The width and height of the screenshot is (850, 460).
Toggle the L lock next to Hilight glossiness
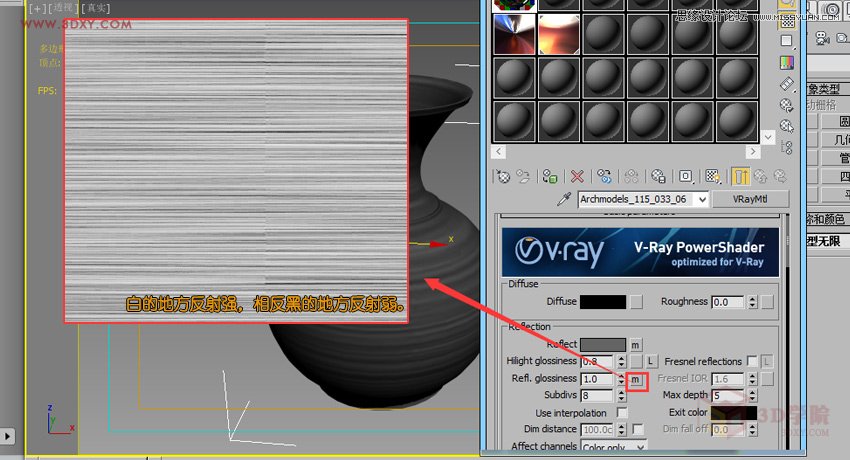click(x=651, y=361)
